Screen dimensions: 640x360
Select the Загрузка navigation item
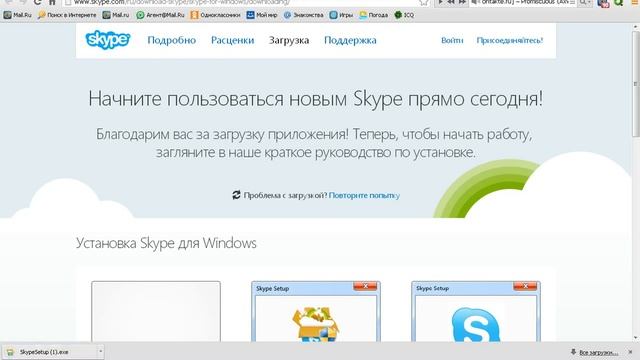(289, 40)
